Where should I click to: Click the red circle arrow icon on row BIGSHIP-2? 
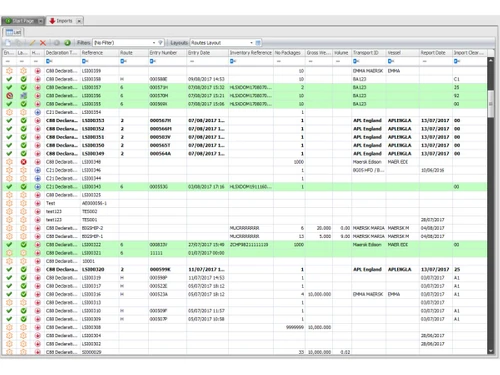point(37,228)
